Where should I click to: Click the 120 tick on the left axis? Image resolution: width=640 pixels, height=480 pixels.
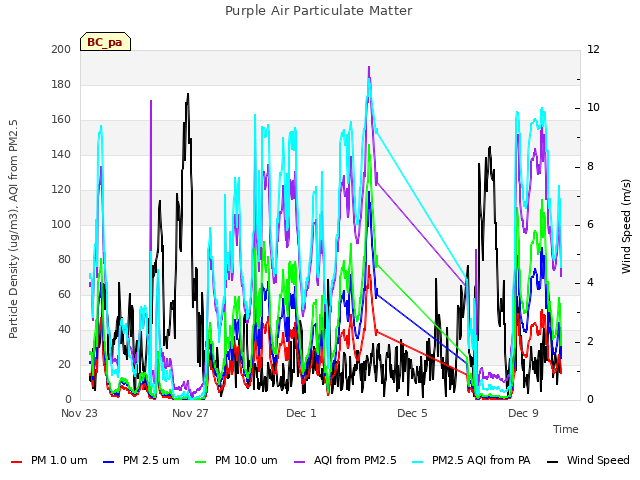click(x=61, y=190)
